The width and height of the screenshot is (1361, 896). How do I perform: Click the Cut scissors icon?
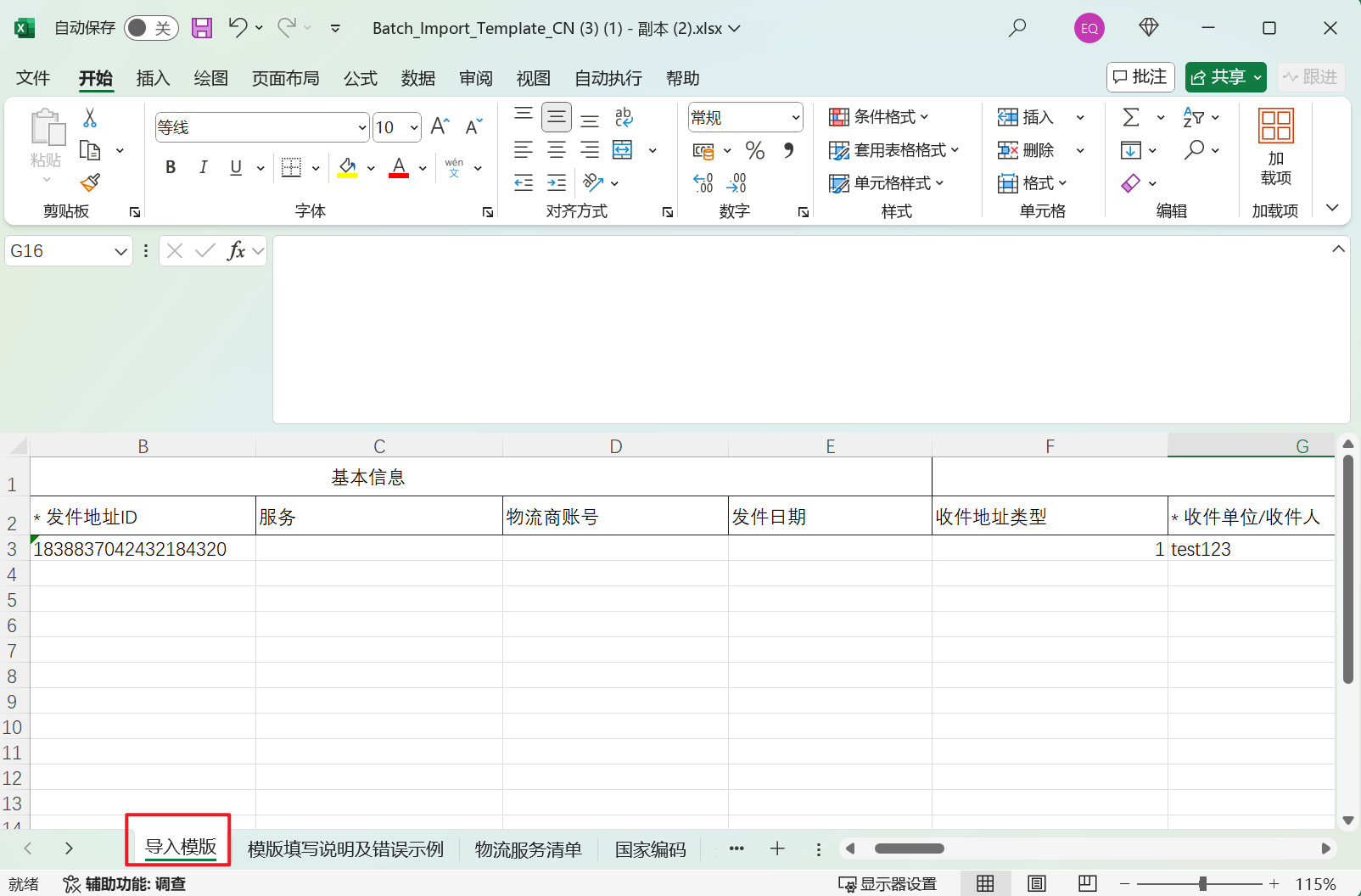point(90,118)
